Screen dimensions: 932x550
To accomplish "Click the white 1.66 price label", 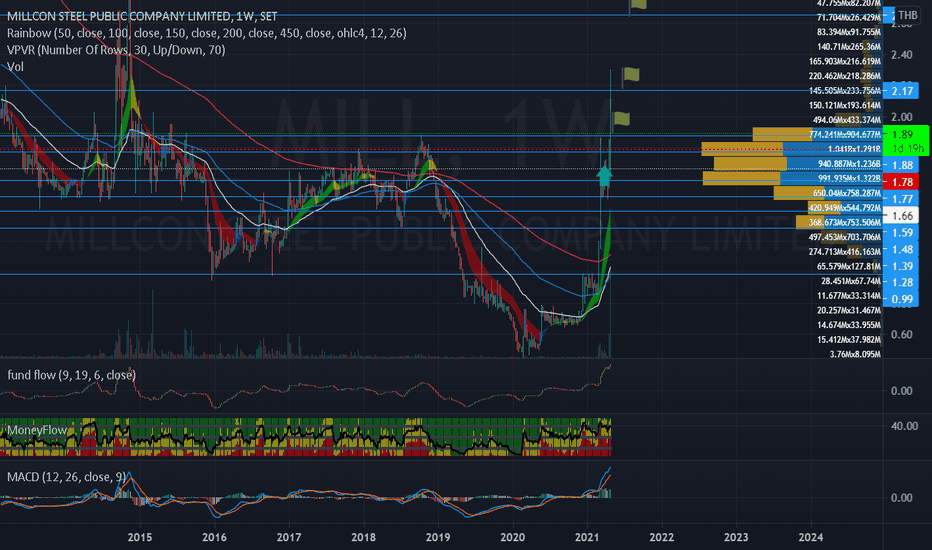I will point(901,216).
